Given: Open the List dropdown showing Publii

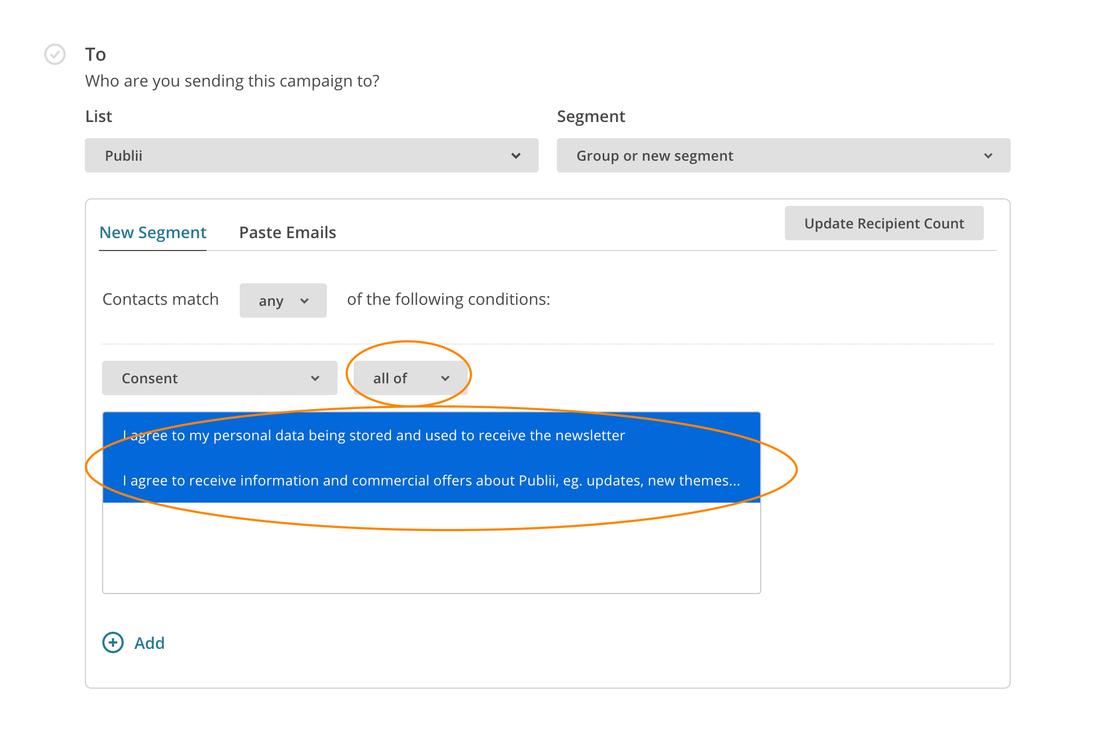Looking at the screenshot, I should [x=311, y=156].
